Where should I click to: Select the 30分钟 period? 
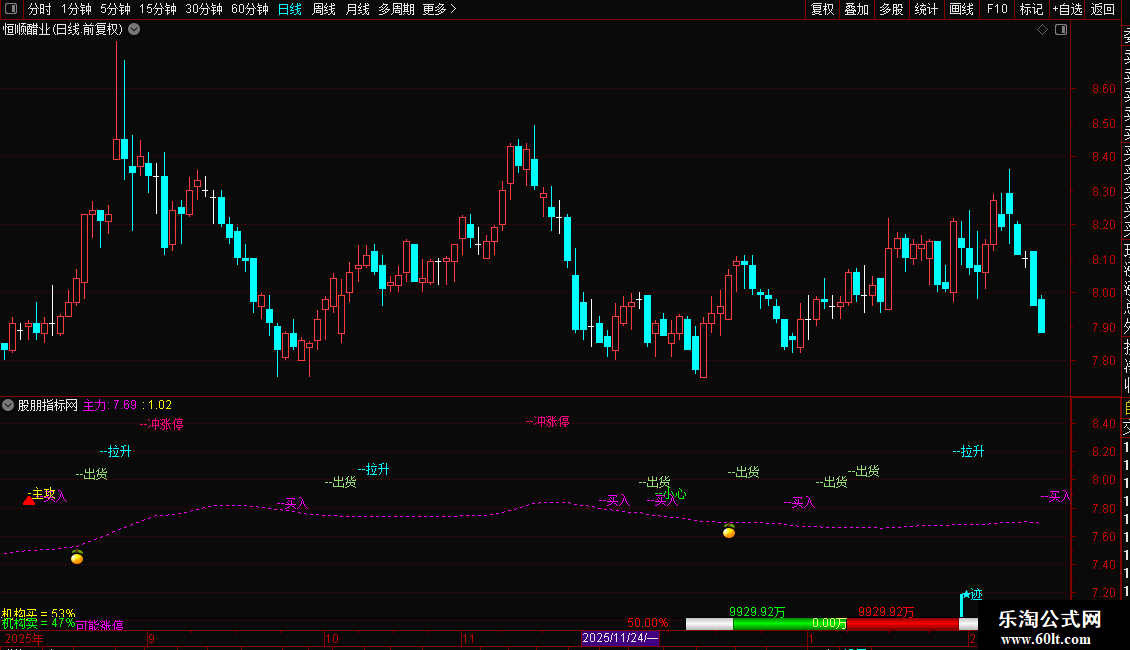[203, 9]
